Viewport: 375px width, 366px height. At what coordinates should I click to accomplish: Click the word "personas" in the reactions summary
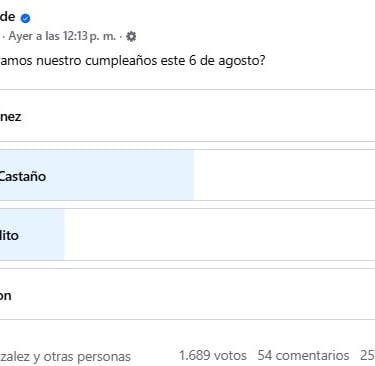[x=104, y=357]
